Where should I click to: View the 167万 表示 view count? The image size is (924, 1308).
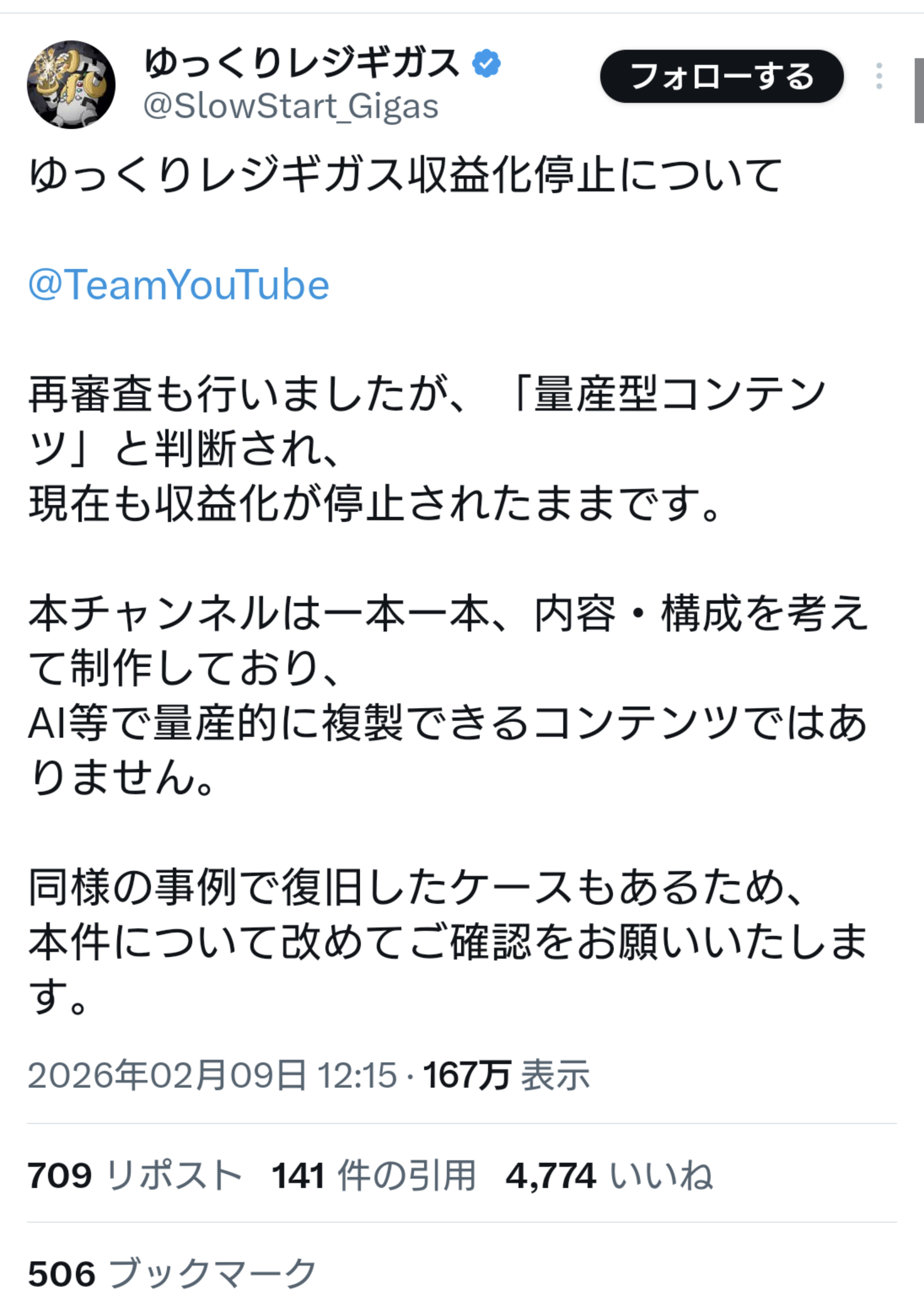506,1075
